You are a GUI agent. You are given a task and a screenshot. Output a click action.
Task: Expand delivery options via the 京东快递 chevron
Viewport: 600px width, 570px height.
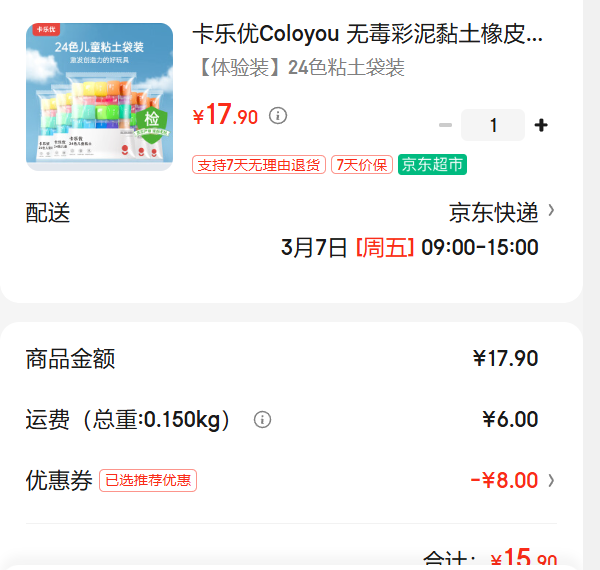551,211
